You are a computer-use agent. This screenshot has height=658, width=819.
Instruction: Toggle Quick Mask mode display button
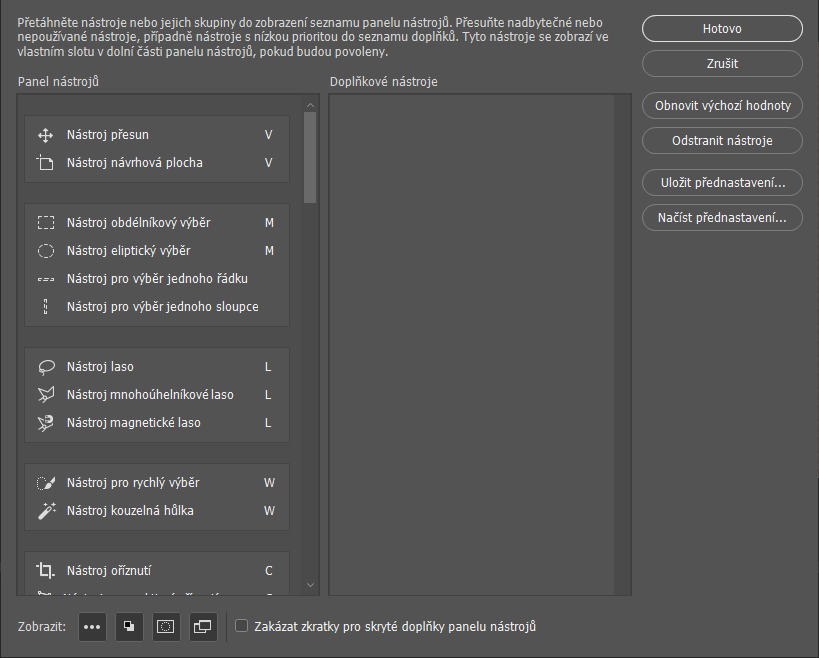point(166,627)
